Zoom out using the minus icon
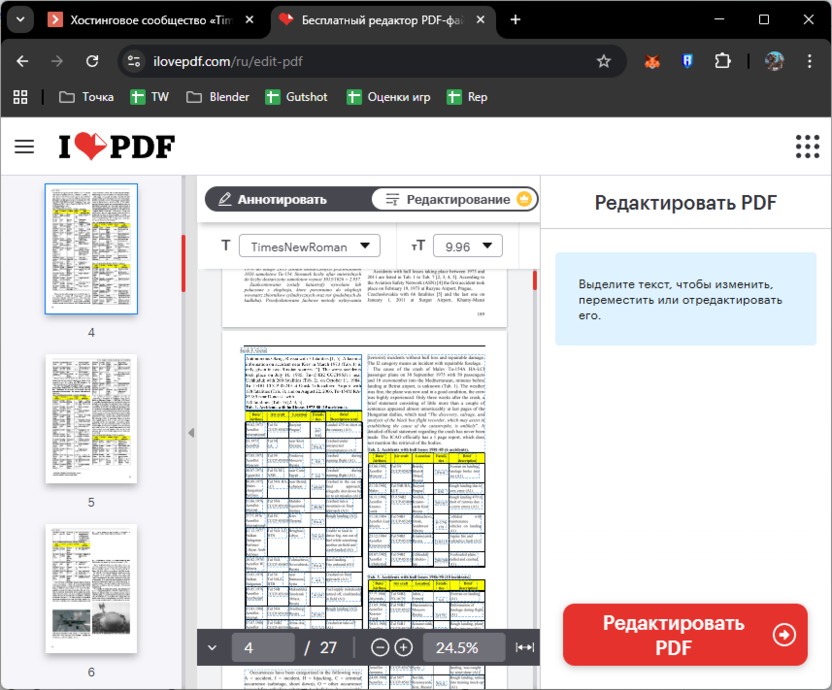The height and width of the screenshot is (690, 832). click(x=380, y=647)
